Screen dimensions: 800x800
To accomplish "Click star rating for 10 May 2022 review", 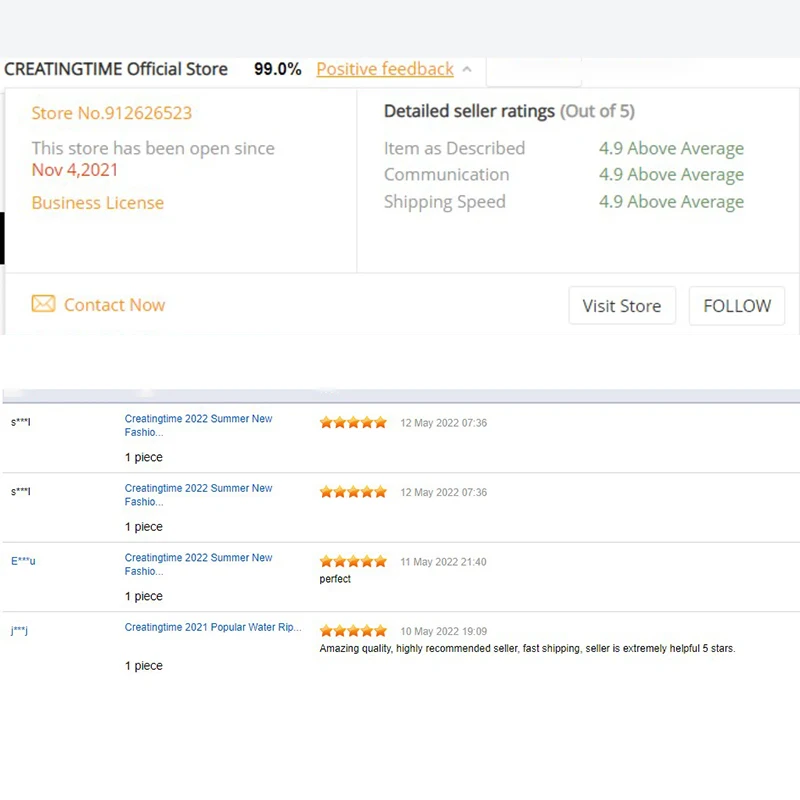I will click(353, 631).
